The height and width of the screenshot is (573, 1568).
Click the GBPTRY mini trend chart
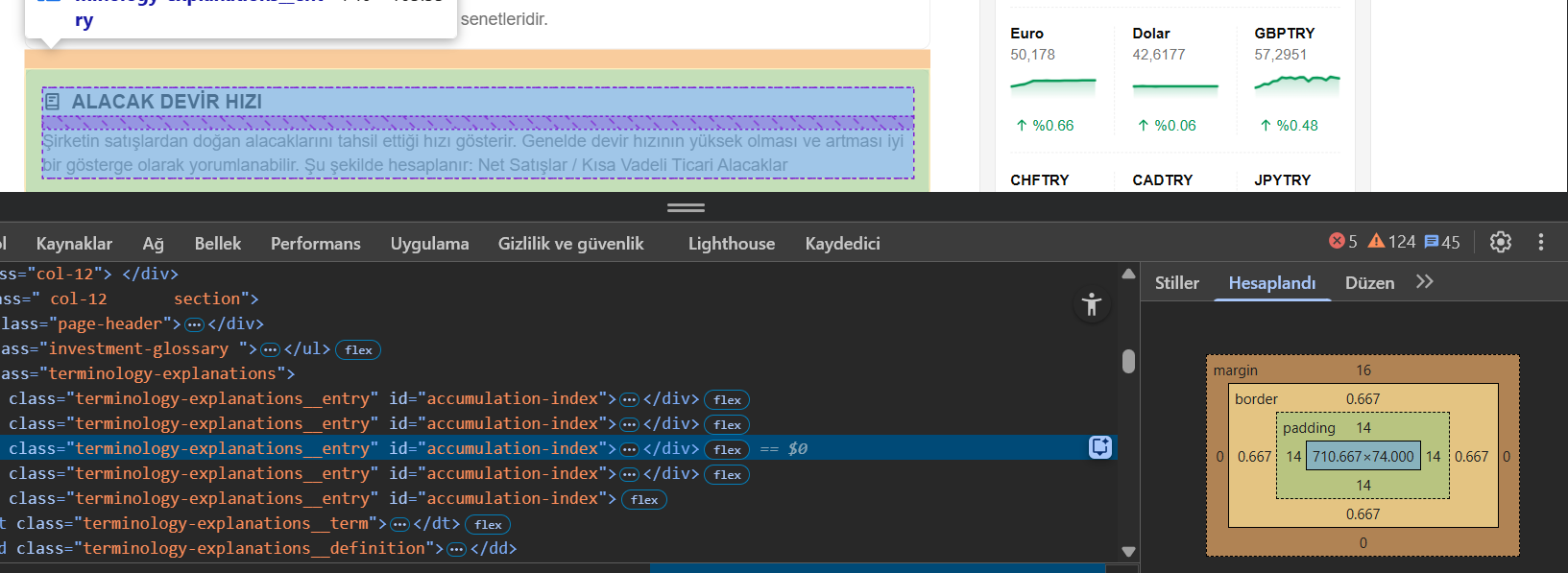pyautogui.click(x=1297, y=84)
